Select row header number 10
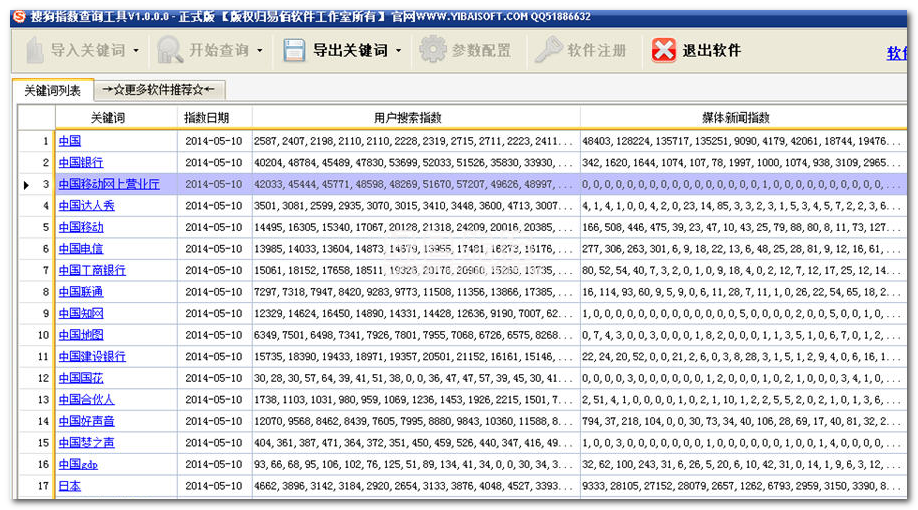This screenshot has width=918, height=510. click(x=36, y=335)
